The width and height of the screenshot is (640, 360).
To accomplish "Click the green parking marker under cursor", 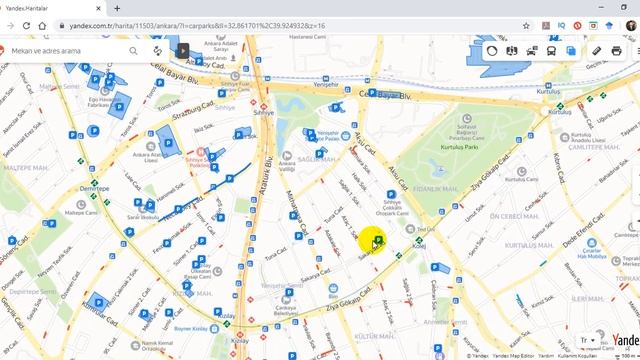I will [379, 240].
